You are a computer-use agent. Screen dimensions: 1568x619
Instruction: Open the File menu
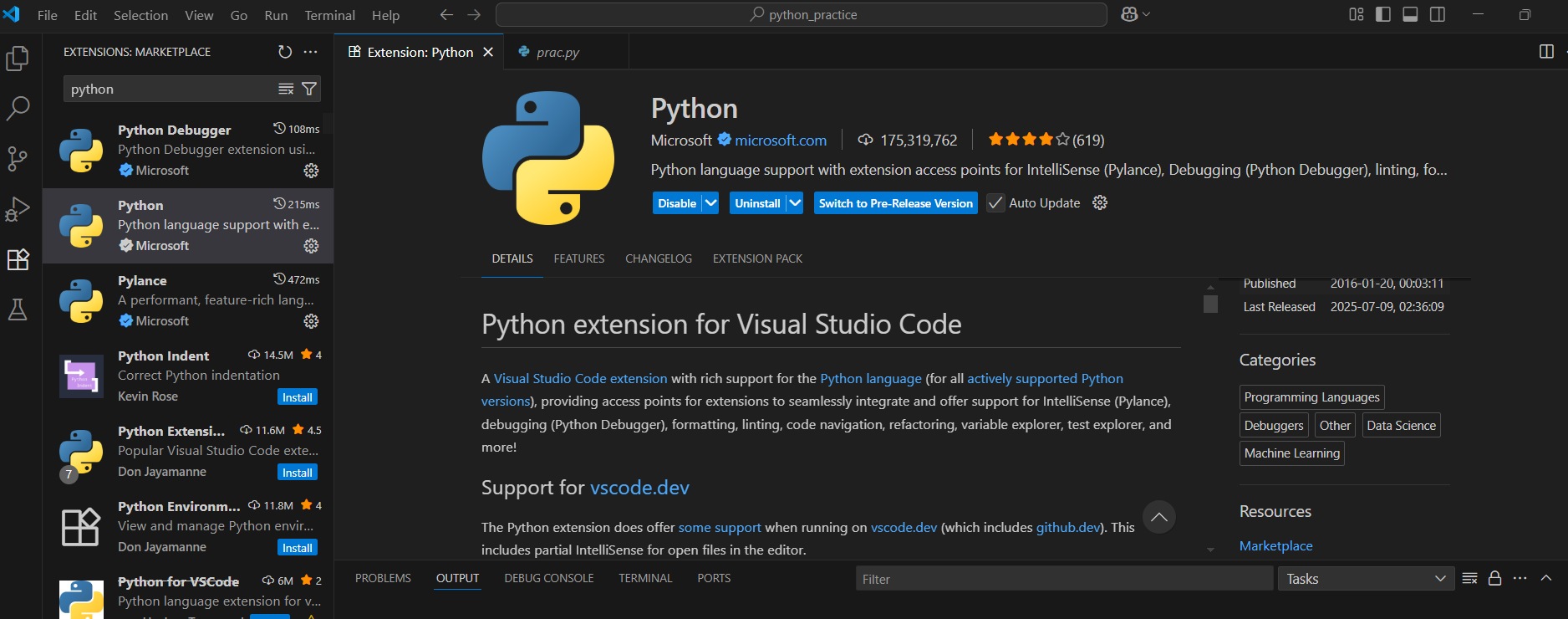pyautogui.click(x=48, y=15)
